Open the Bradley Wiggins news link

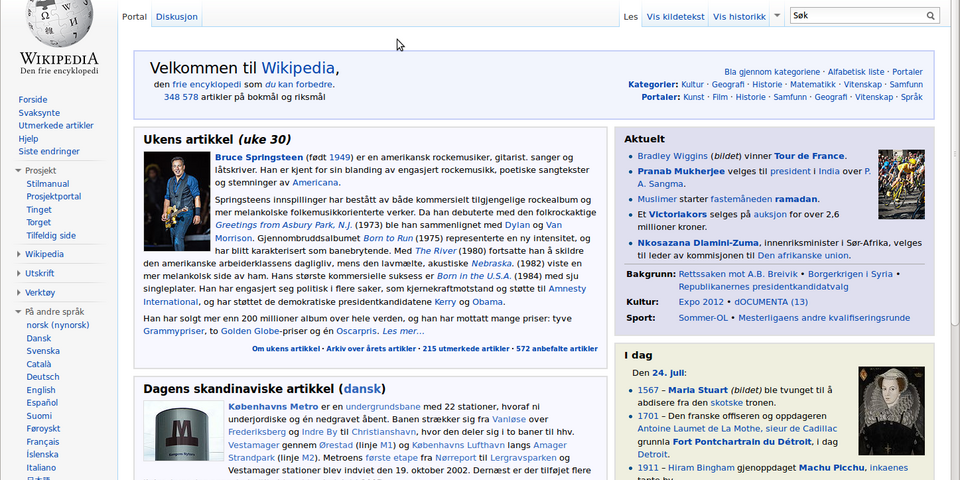coord(673,156)
